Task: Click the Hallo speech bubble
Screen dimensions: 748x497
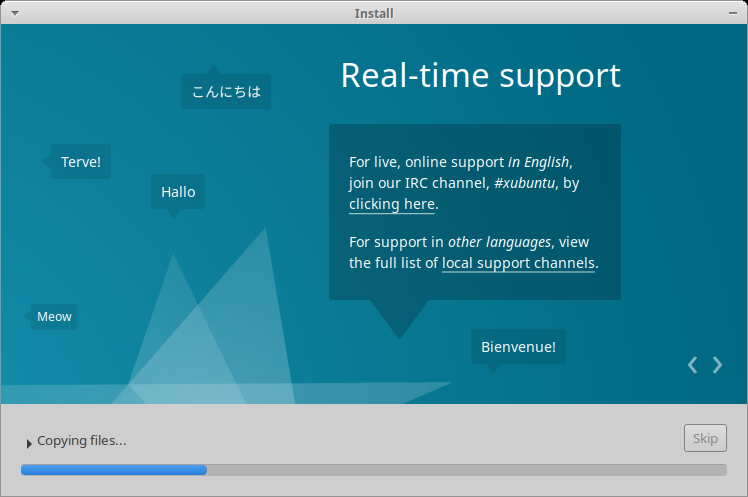Action: click(178, 192)
